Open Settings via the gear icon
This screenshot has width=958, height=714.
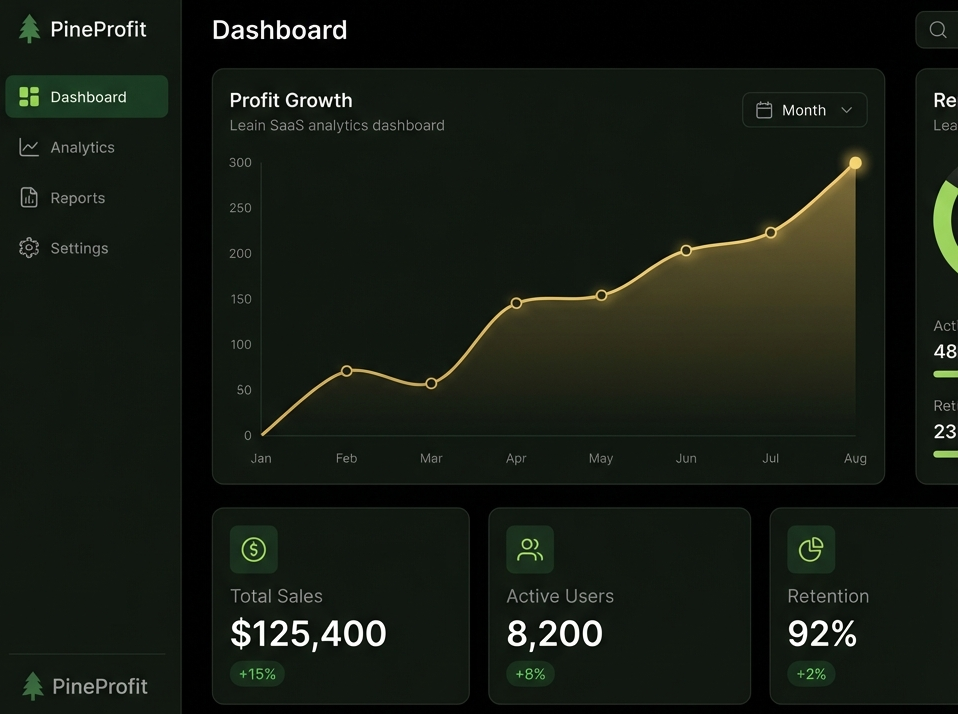tap(27, 247)
